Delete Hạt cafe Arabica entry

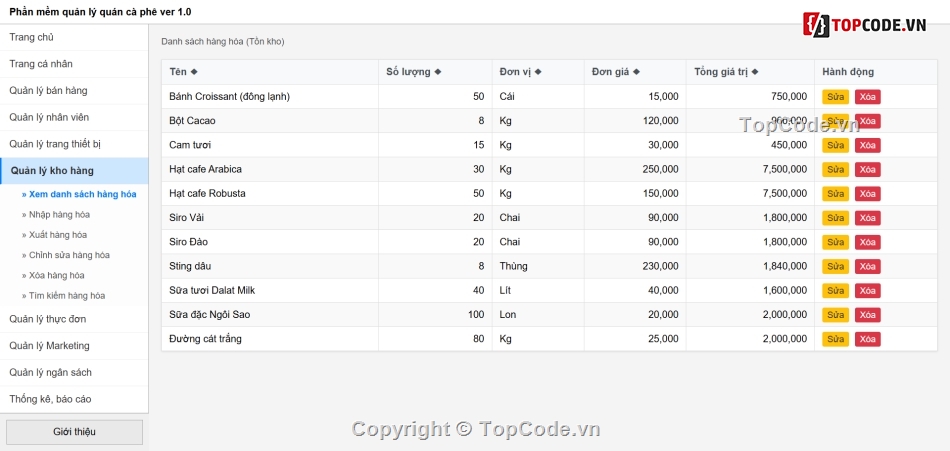coord(868,170)
